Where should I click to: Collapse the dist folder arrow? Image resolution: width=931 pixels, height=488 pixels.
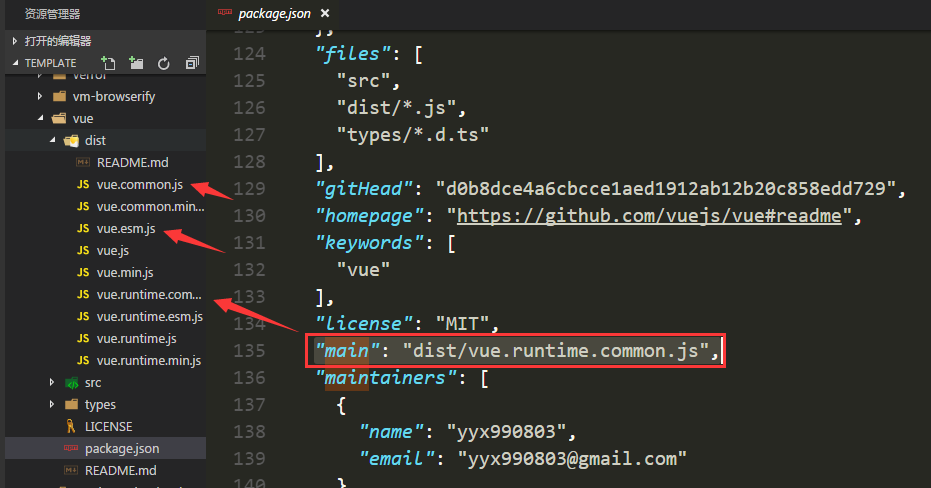[52, 140]
